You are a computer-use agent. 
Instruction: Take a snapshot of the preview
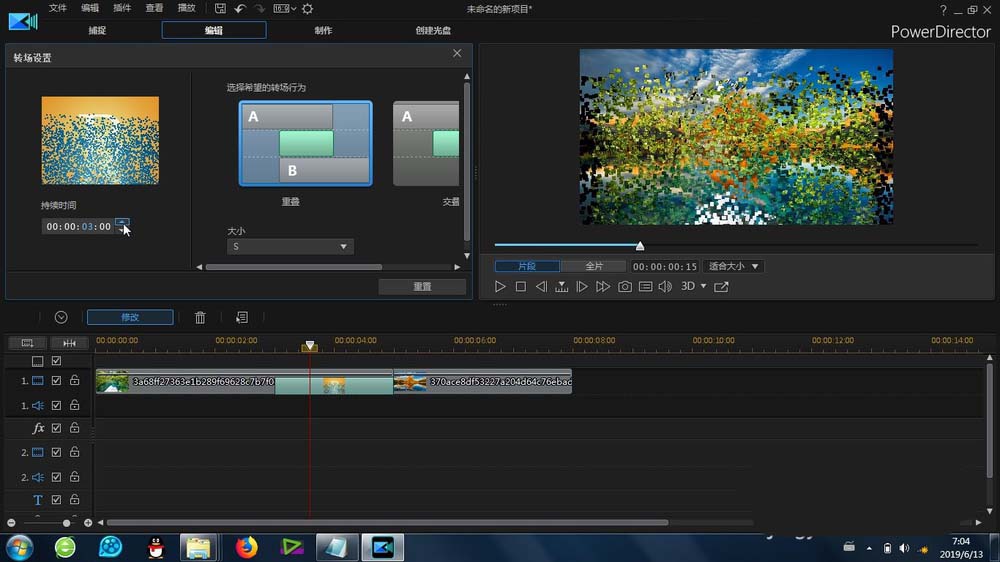click(625, 286)
